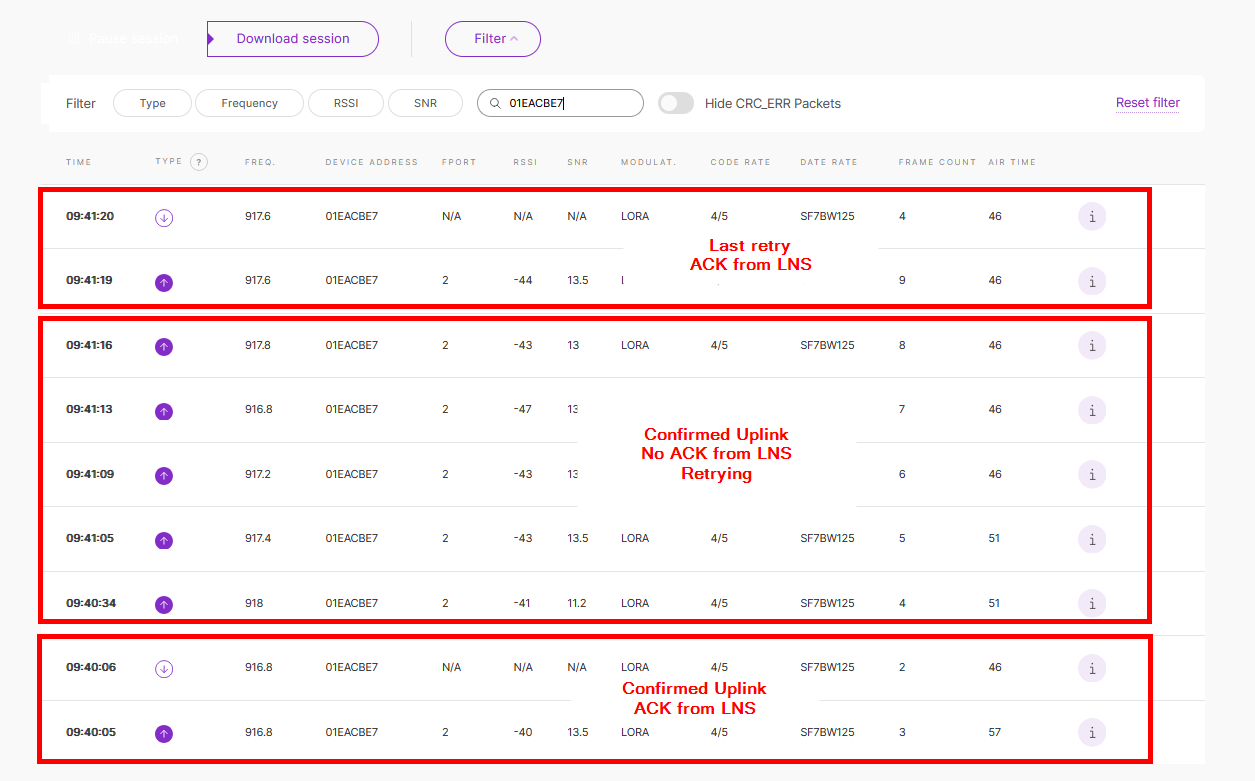
Task: Select the RSSI filter pill
Action: click(x=345, y=103)
